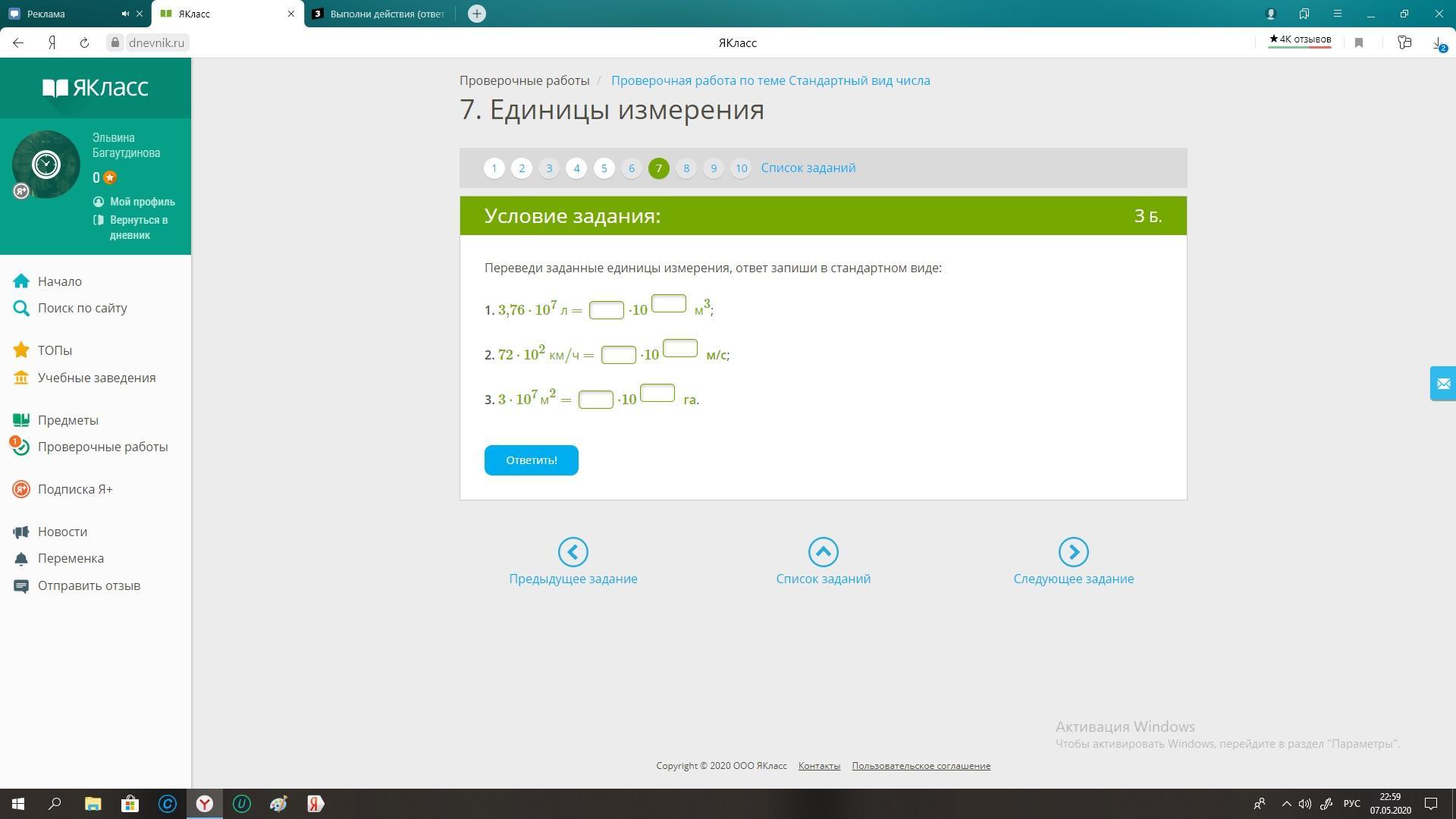
Task: Click the next task arrow circle icon
Action: click(x=1073, y=552)
